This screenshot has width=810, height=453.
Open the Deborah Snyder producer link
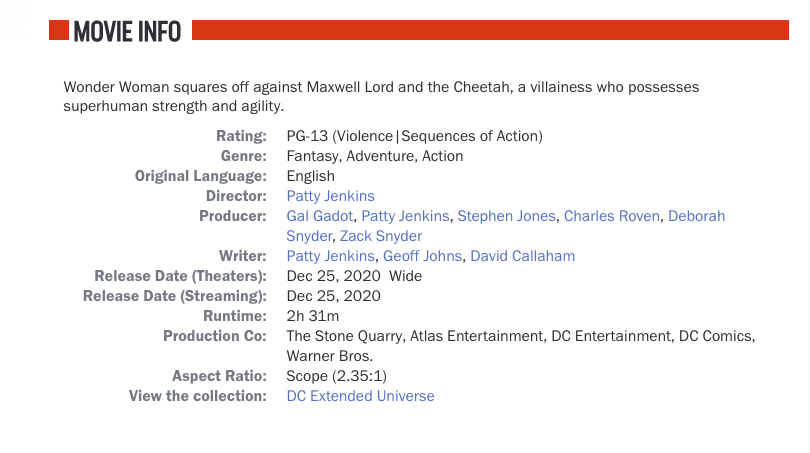tap(696, 216)
